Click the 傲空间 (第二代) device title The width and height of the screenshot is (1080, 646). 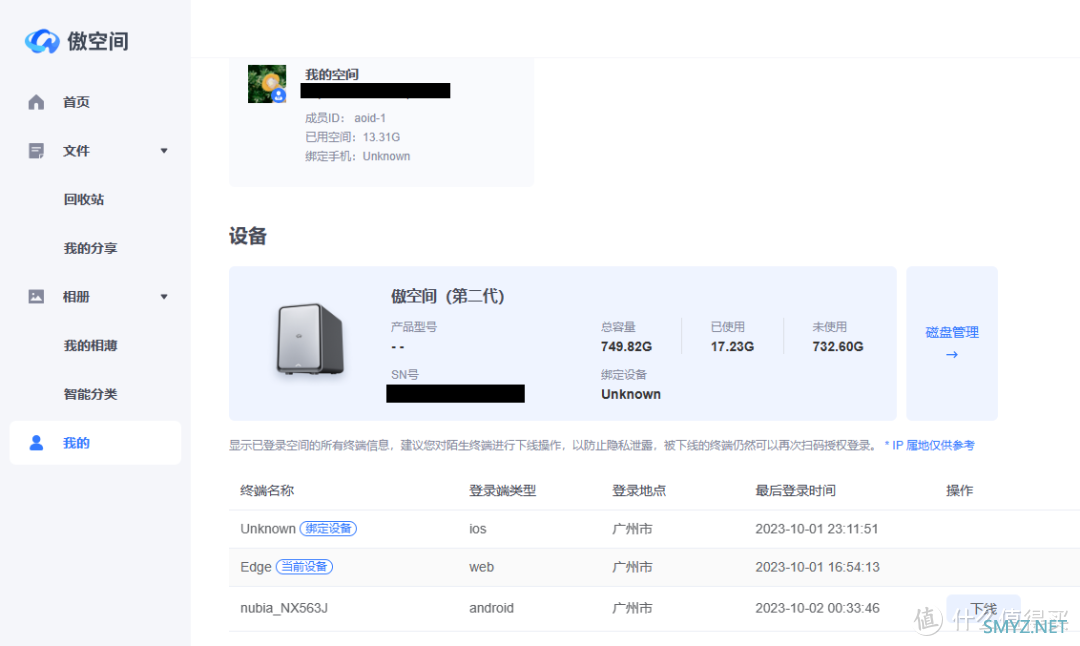point(448,296)
